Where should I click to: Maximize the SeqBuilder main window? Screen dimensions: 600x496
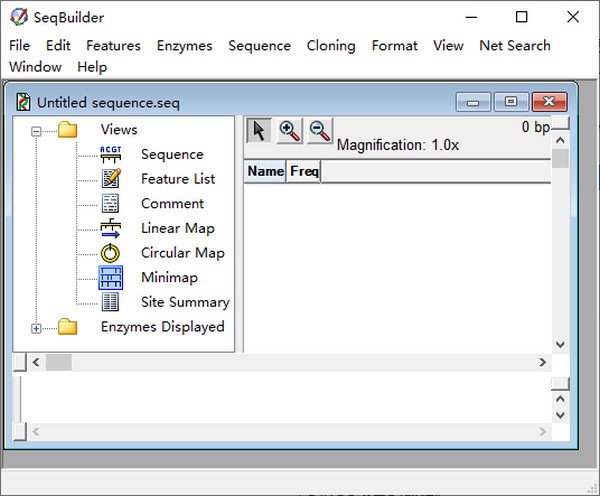[522, 17]
